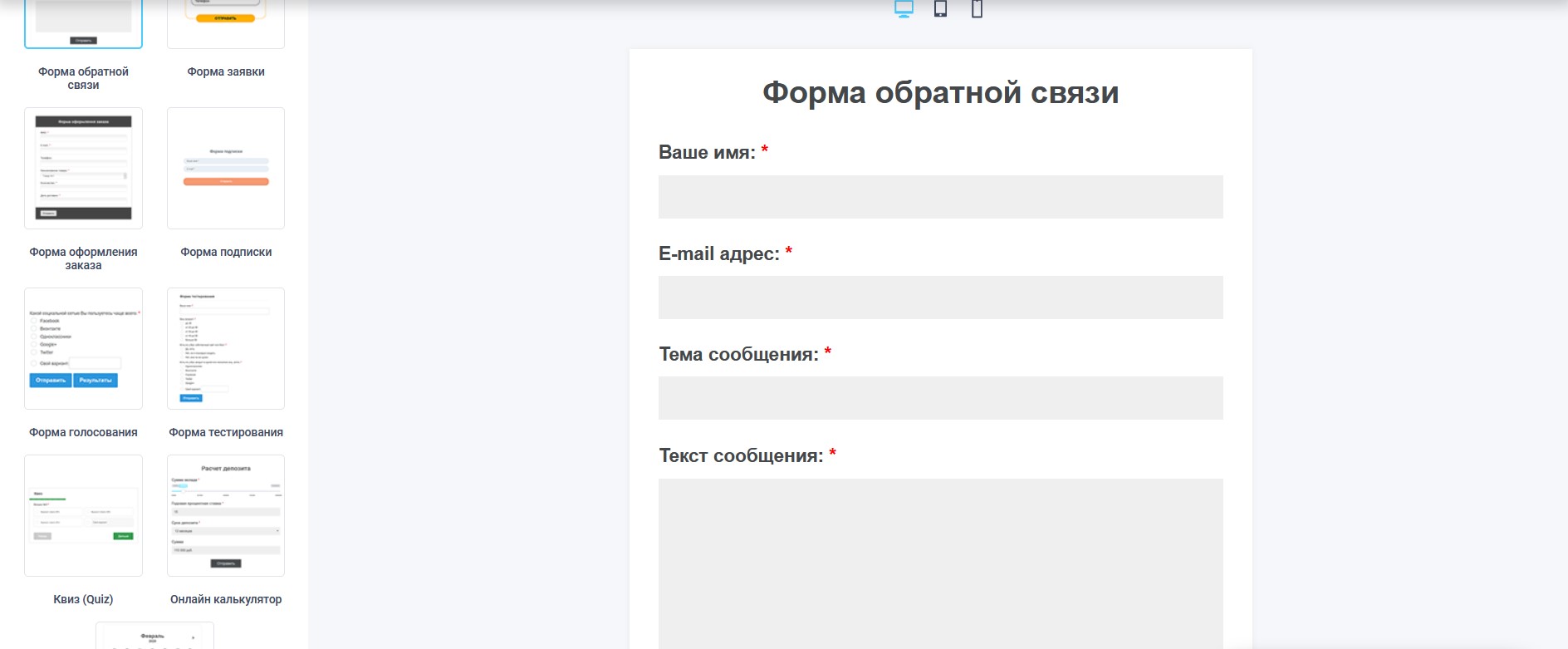Viewport: 1568px width, 649px height.
Task: Switch to tablet preview mode
Action: pyautogui.click(x=940, y=9)
